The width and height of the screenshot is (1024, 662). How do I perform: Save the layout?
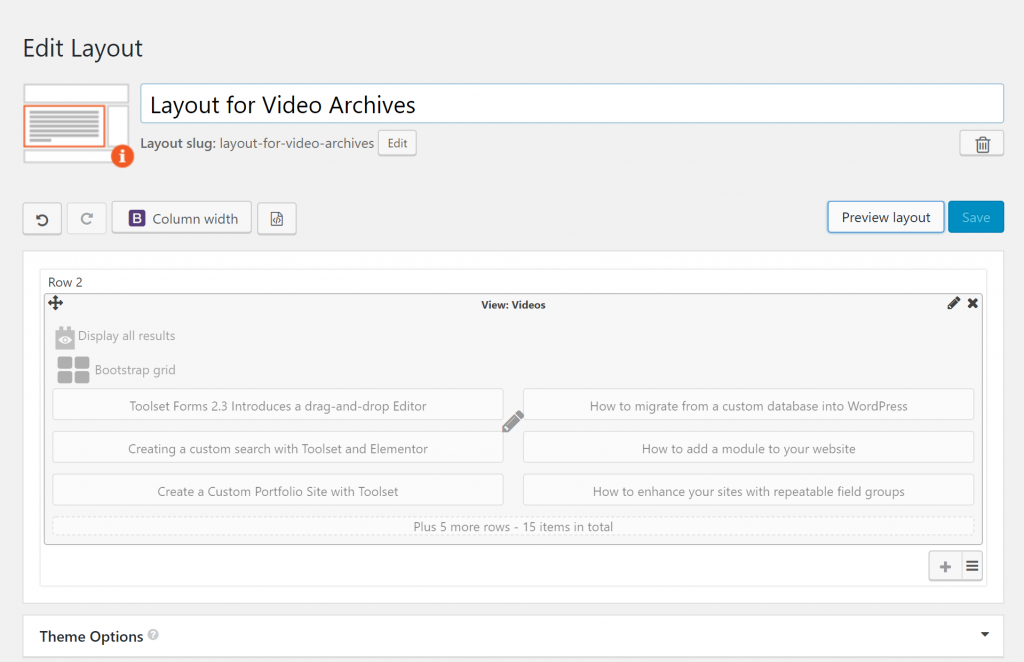coord(976,217)
